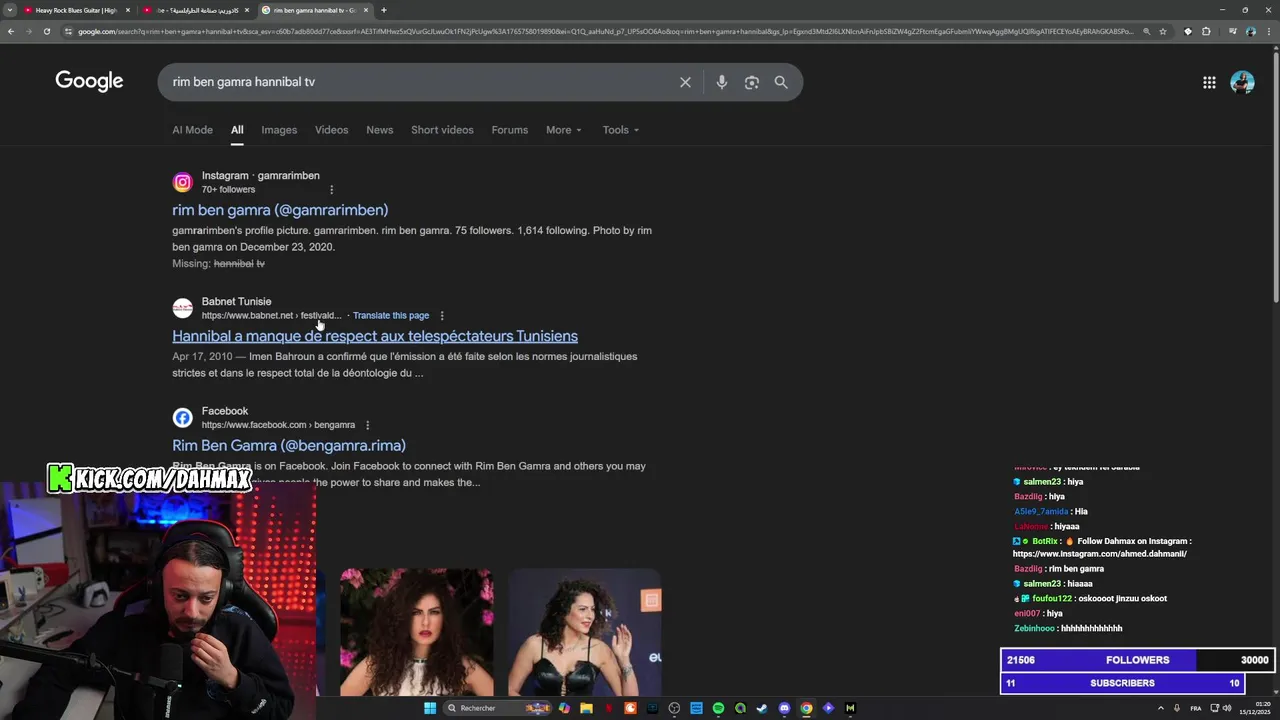
Task: Clear the Google search box text
Action: tap(685, 82)
